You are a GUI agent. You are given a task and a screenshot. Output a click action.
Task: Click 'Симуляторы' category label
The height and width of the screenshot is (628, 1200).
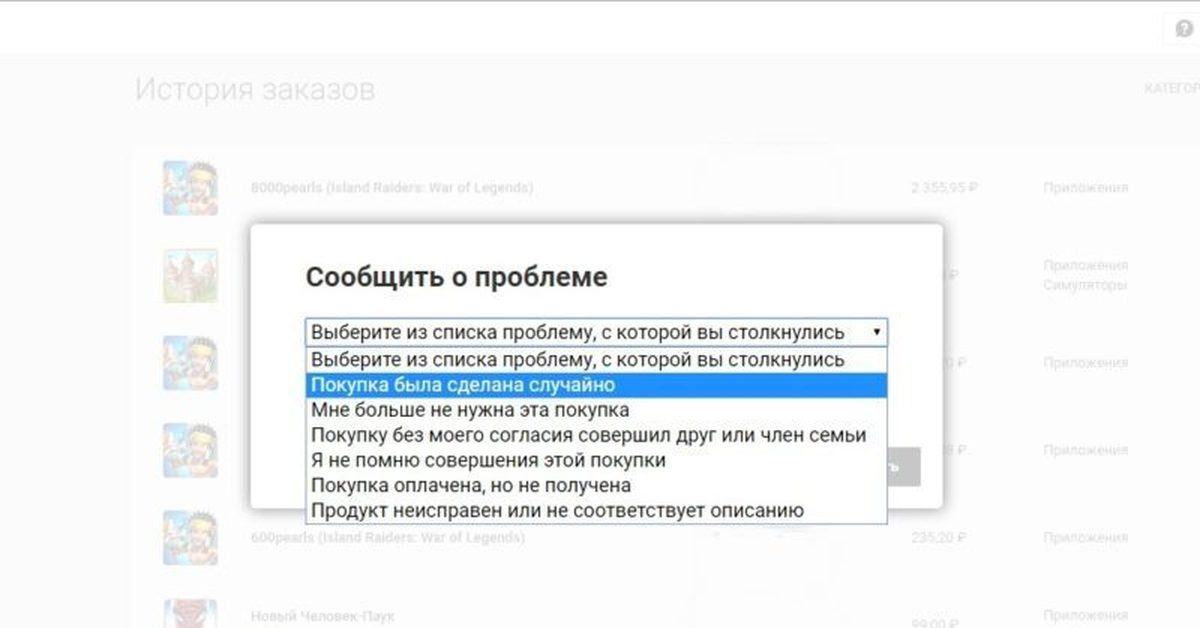point(1085,285)
